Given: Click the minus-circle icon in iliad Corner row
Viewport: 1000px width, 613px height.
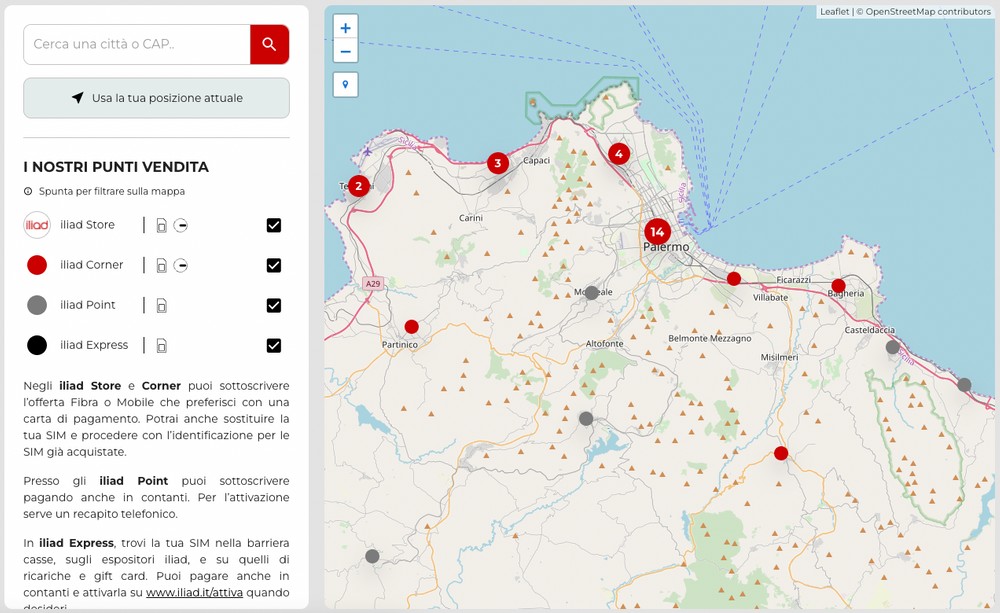Looking at the screenshot, I should point(180,265).
